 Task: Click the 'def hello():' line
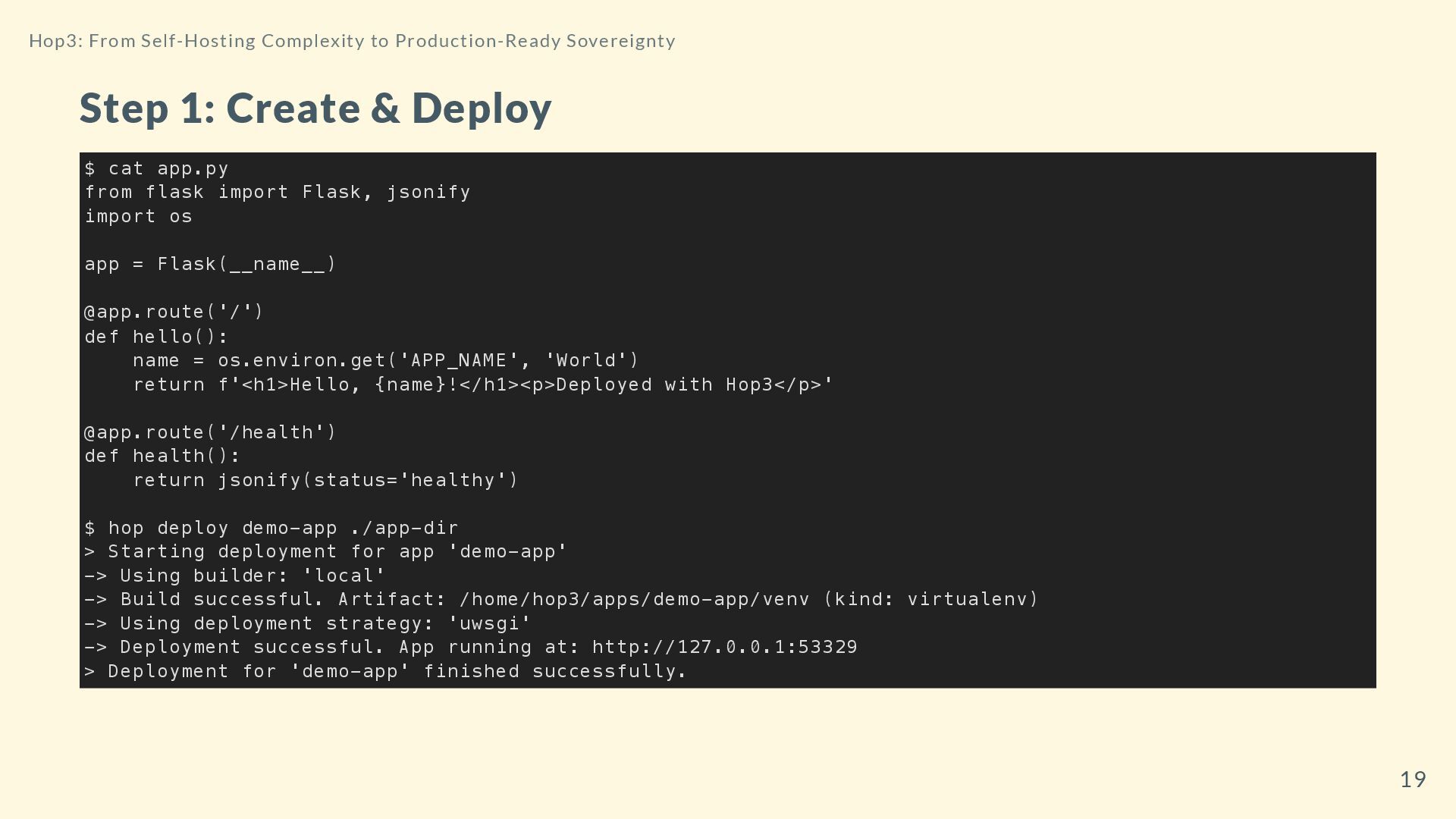click(156, 337)
